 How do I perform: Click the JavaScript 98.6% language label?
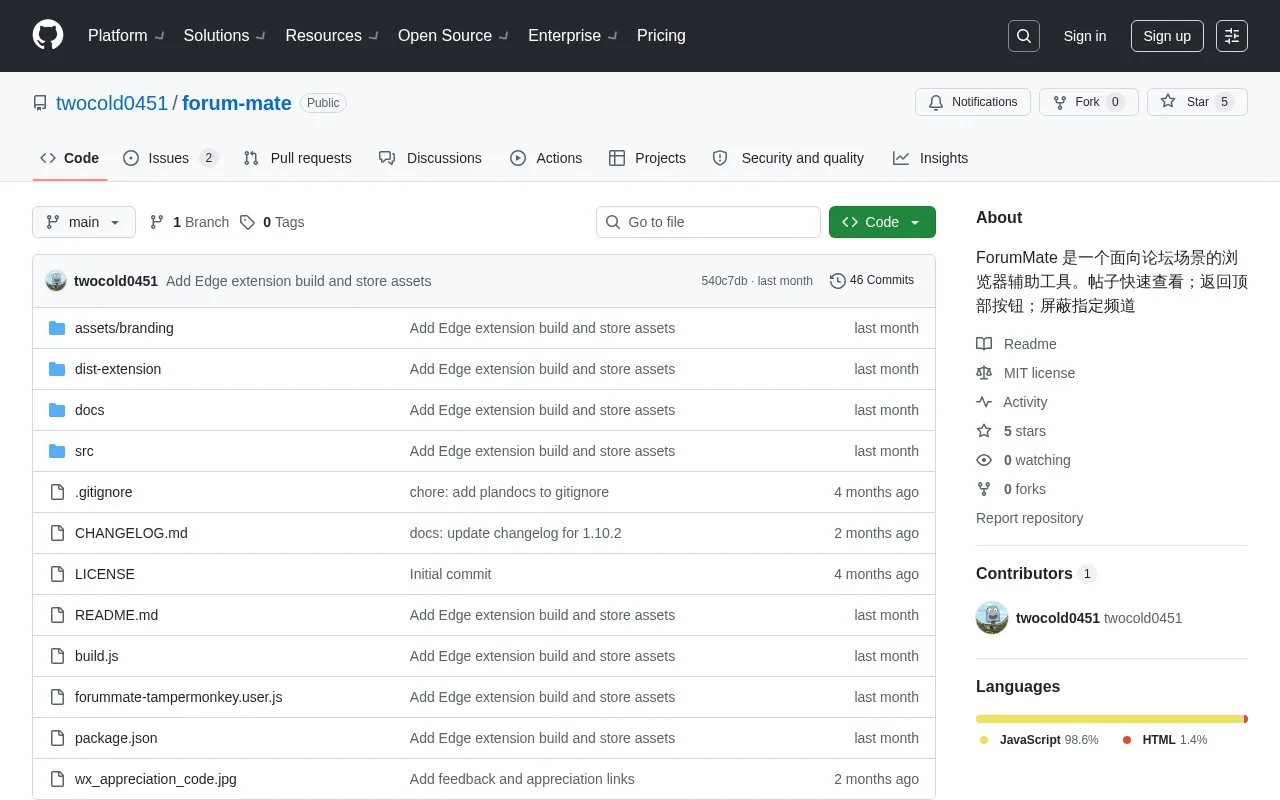(1038, 740)
